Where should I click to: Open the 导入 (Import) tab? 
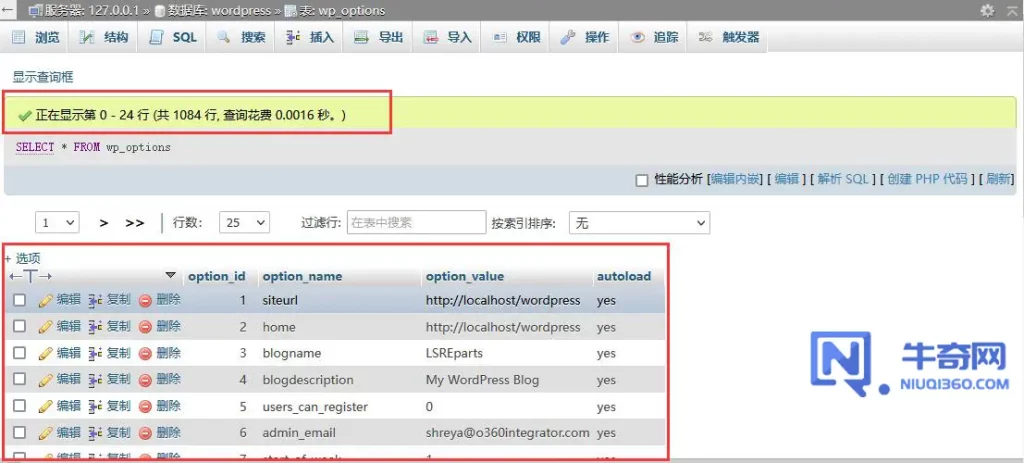click(447, 37)
